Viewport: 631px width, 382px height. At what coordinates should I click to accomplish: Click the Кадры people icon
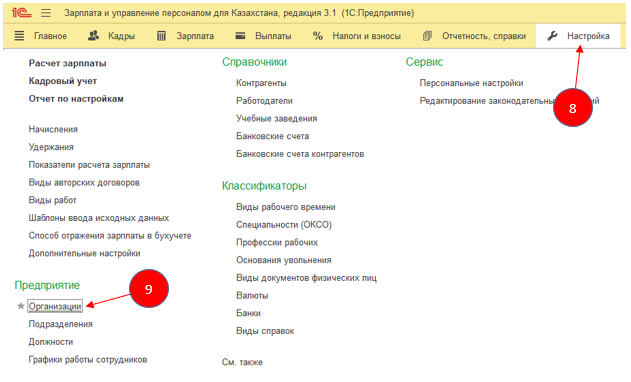93,36
